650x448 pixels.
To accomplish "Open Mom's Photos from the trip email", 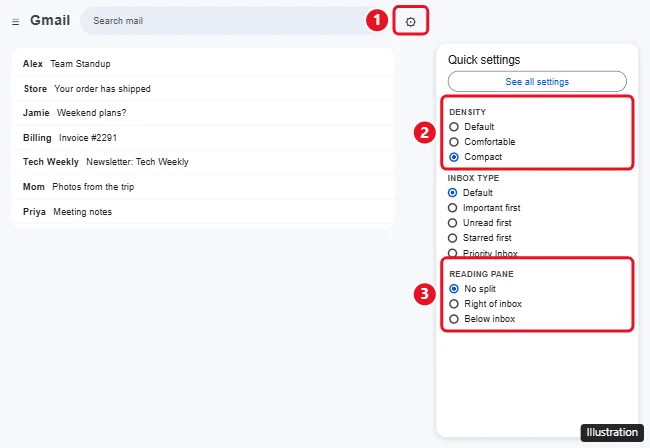I will 202,187.
